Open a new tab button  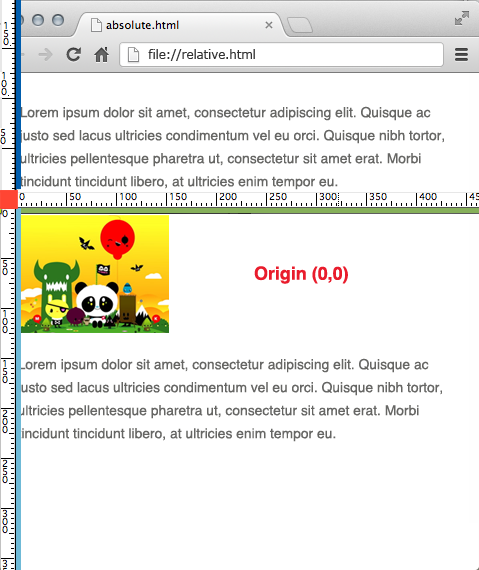click(299, 25)
